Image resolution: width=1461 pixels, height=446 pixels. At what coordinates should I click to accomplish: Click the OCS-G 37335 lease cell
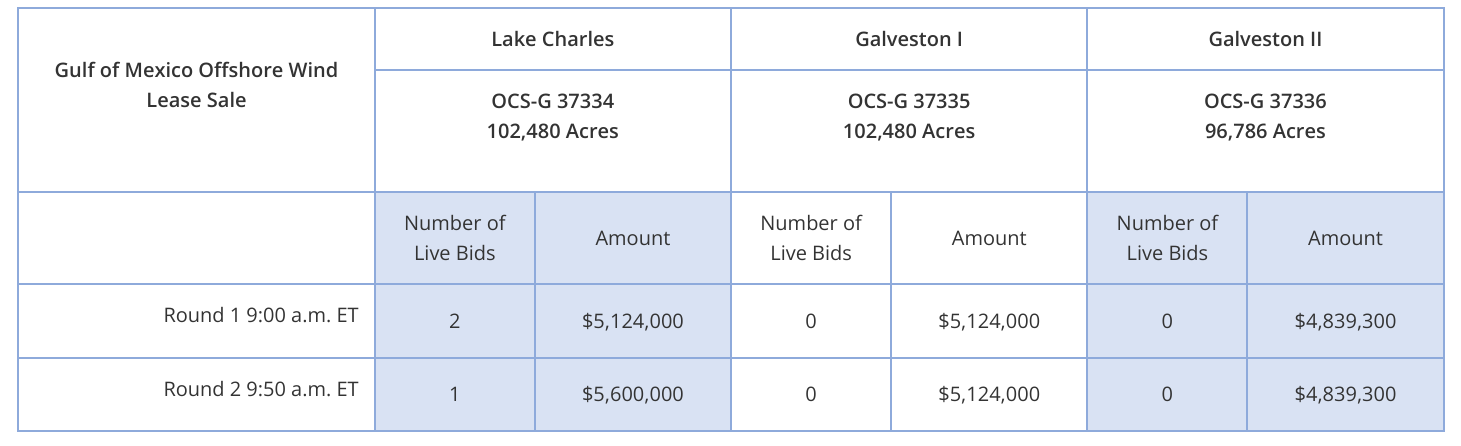(x=908, y=116)
